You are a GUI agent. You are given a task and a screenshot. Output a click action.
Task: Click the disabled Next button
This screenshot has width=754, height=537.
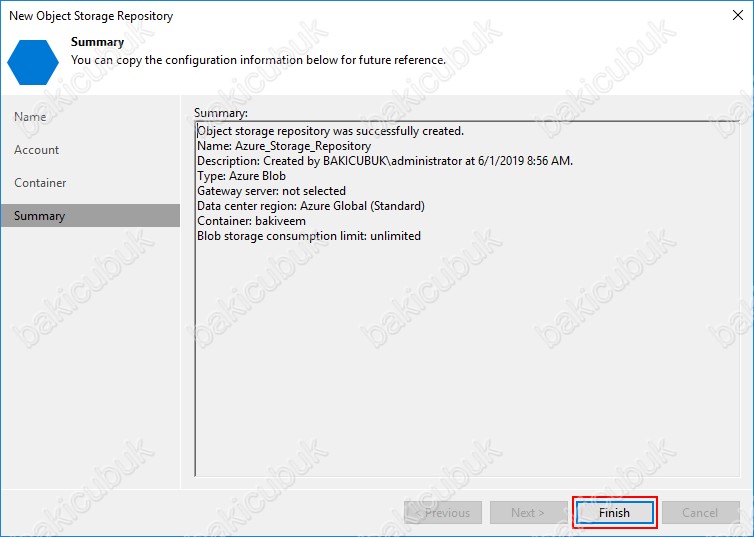click(528, 512)
